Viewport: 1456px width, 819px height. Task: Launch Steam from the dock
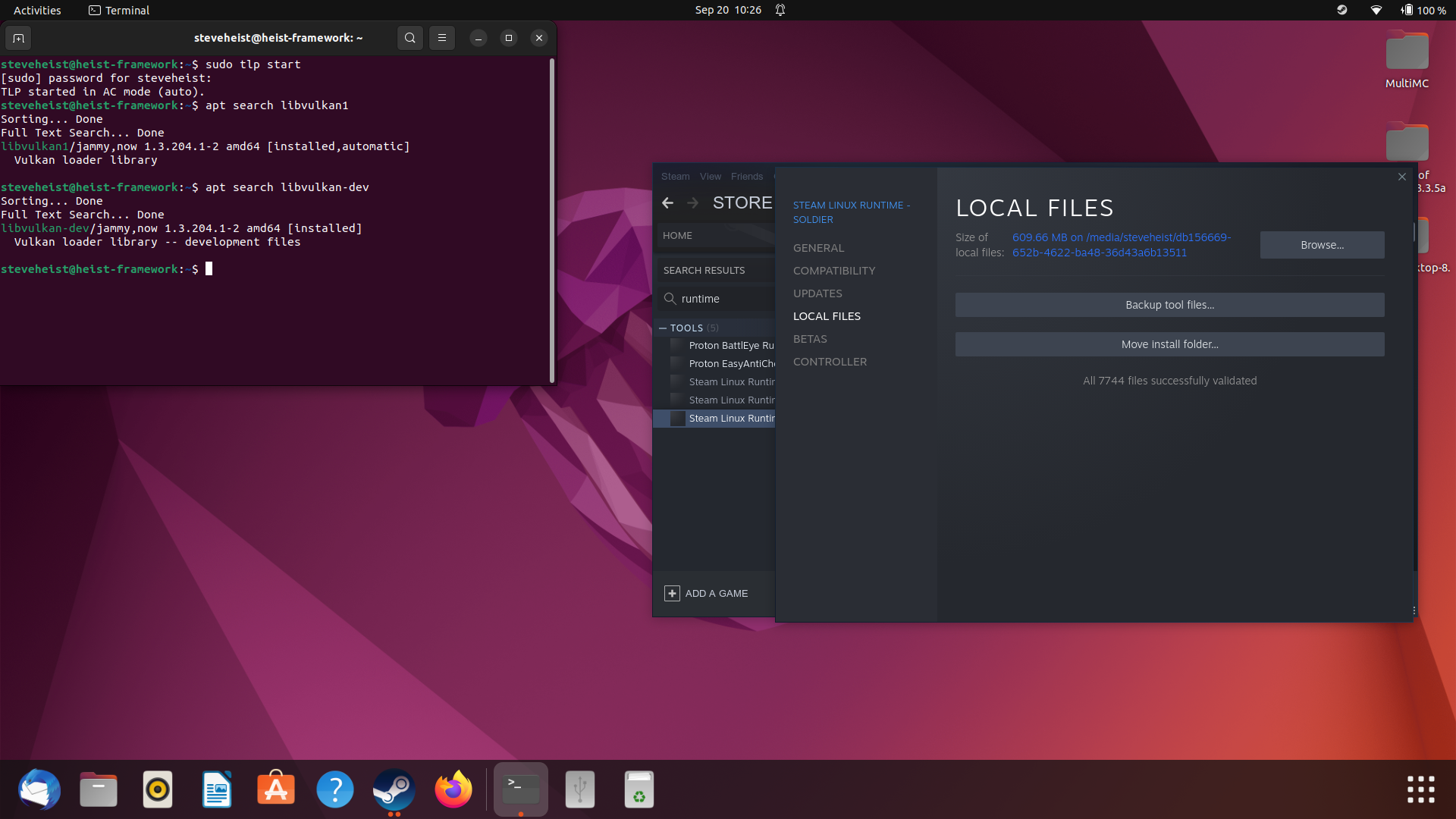(394, 789)
